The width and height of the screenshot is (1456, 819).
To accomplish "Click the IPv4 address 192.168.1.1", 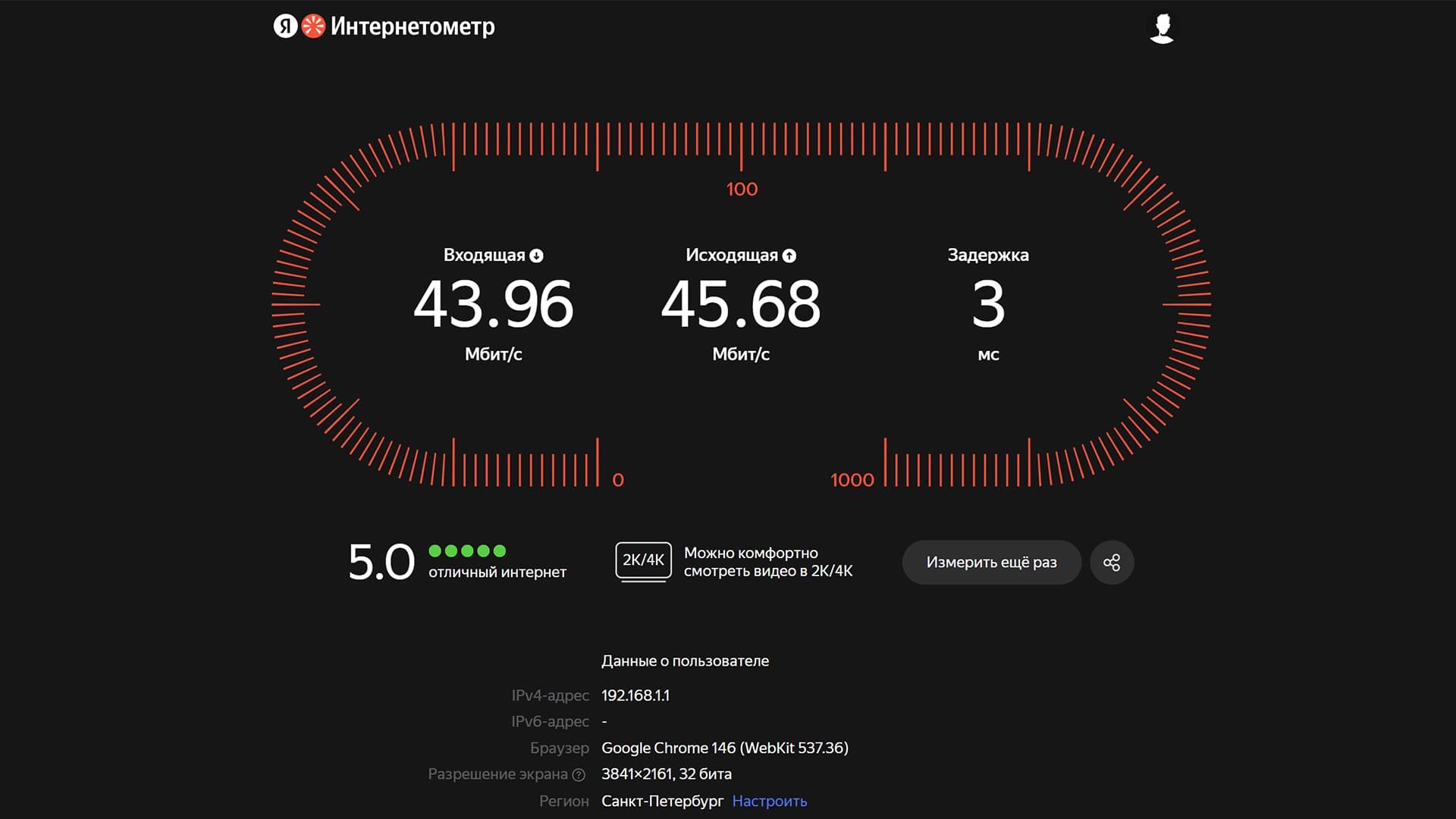I will 635,695.
